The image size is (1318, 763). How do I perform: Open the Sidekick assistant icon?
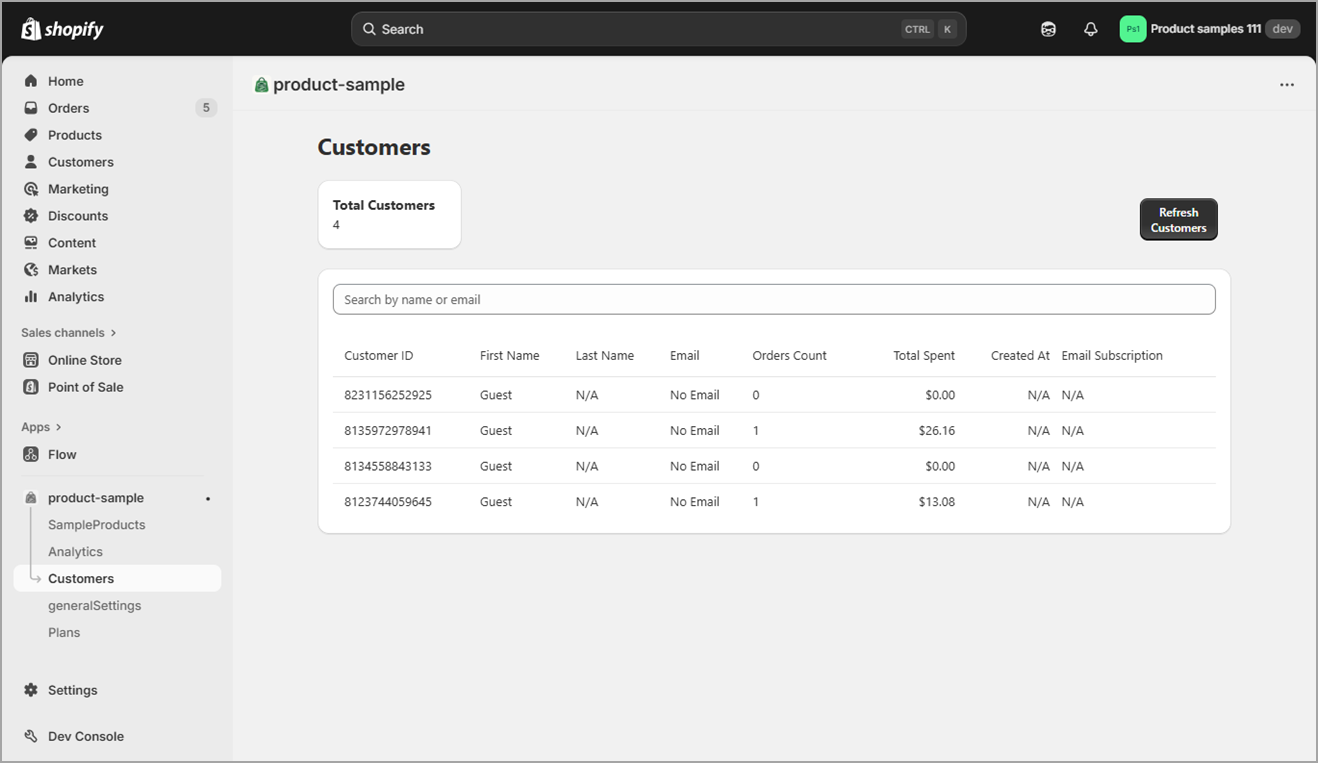[1048, 29]
